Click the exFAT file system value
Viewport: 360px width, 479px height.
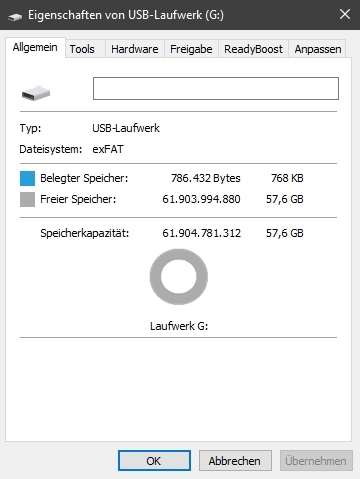coord(108,149)
